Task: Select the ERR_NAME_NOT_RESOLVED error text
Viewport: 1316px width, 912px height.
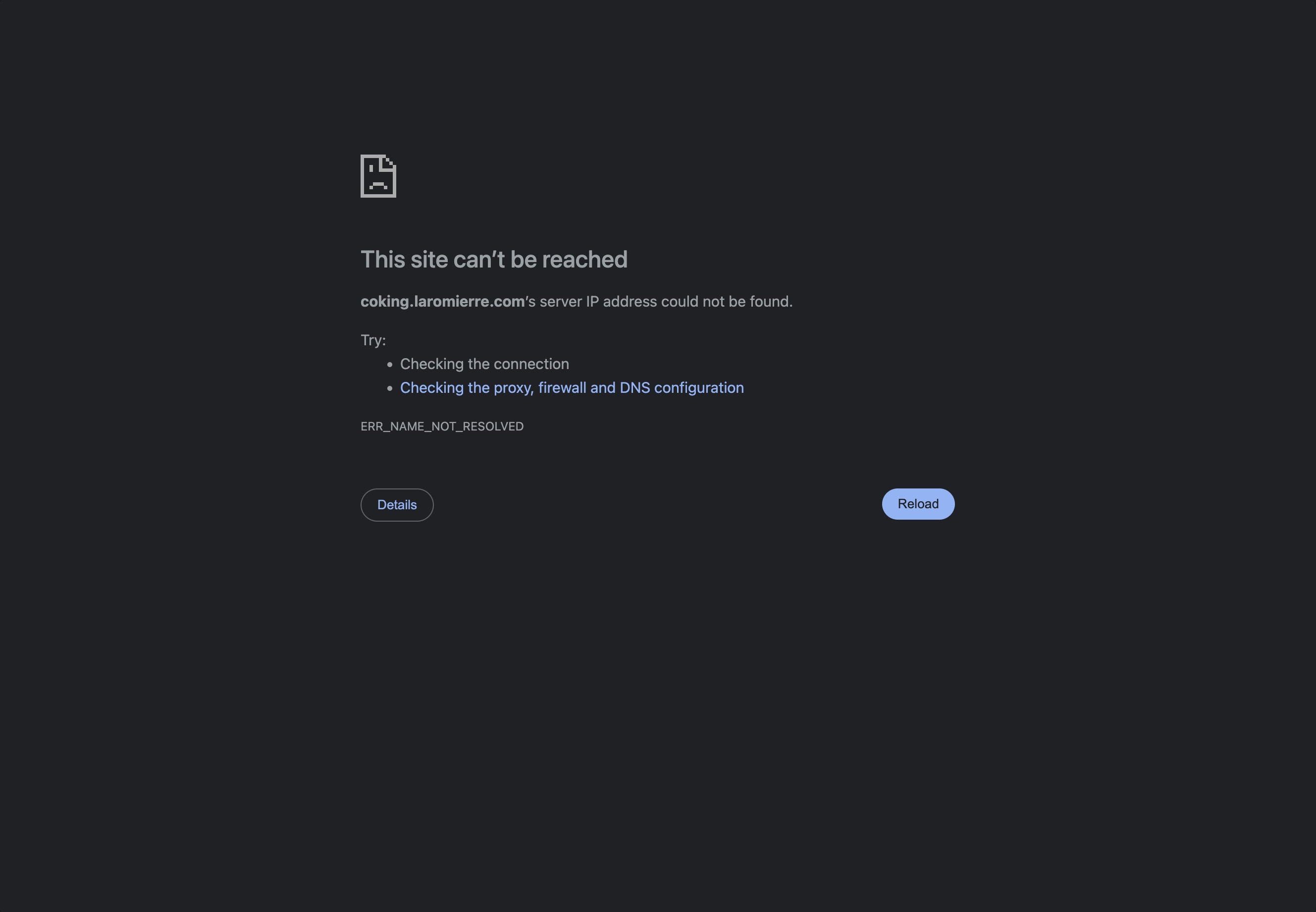Action: click(442, 426)
